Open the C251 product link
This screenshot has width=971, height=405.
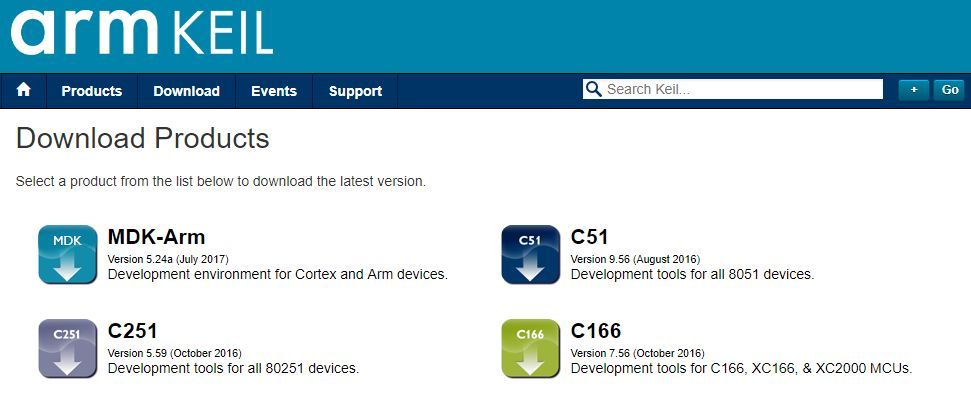pos(132,331)
